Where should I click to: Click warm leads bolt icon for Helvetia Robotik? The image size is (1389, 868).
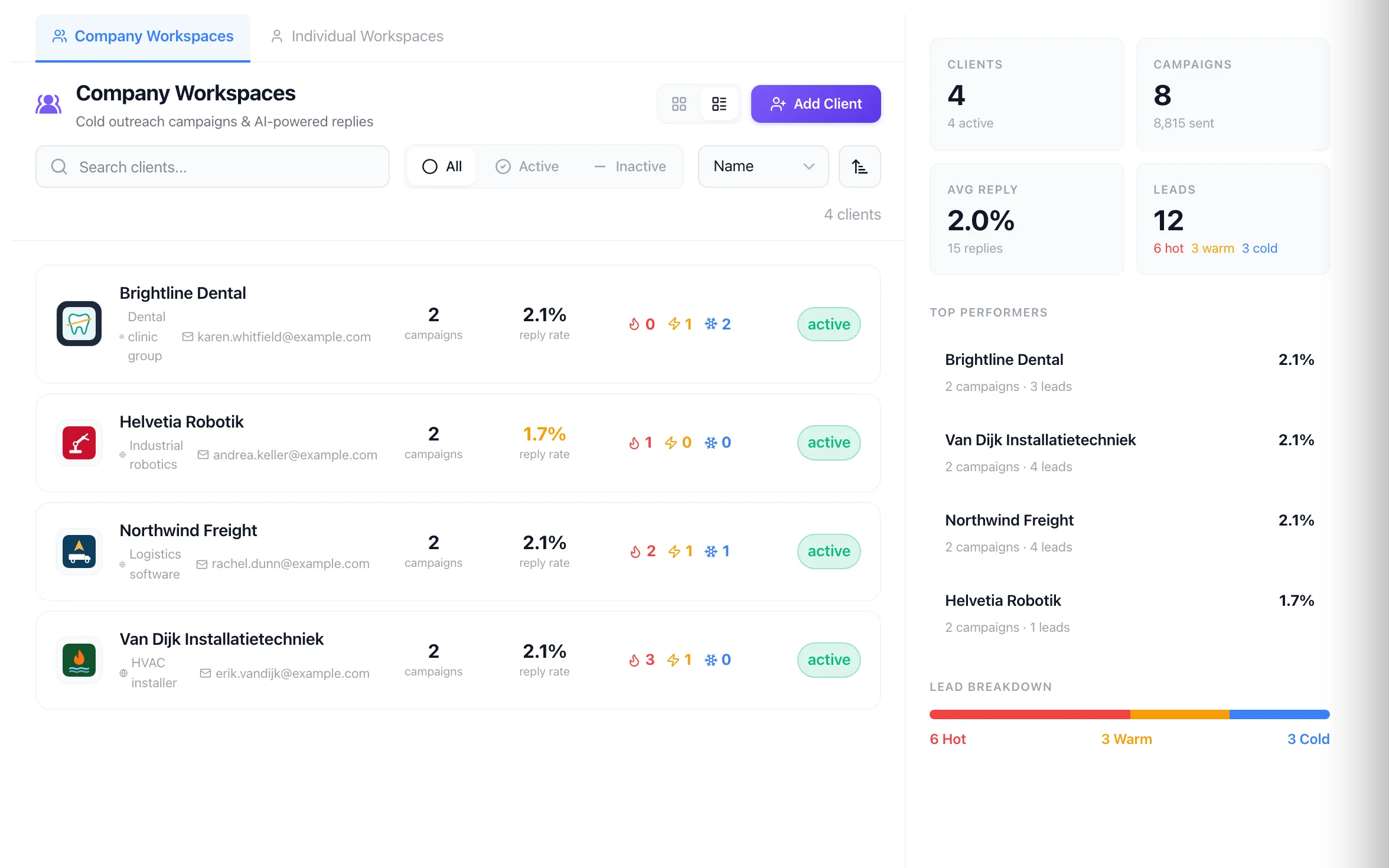pos(671,443)
